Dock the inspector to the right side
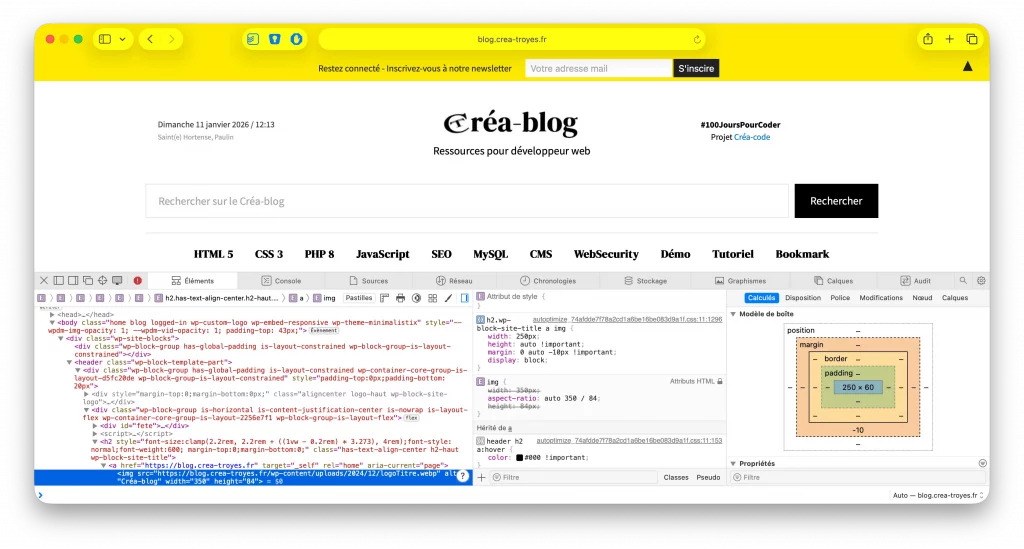Screen dimensions: 1024x549 pyautogui.click(x=73, y=281)
